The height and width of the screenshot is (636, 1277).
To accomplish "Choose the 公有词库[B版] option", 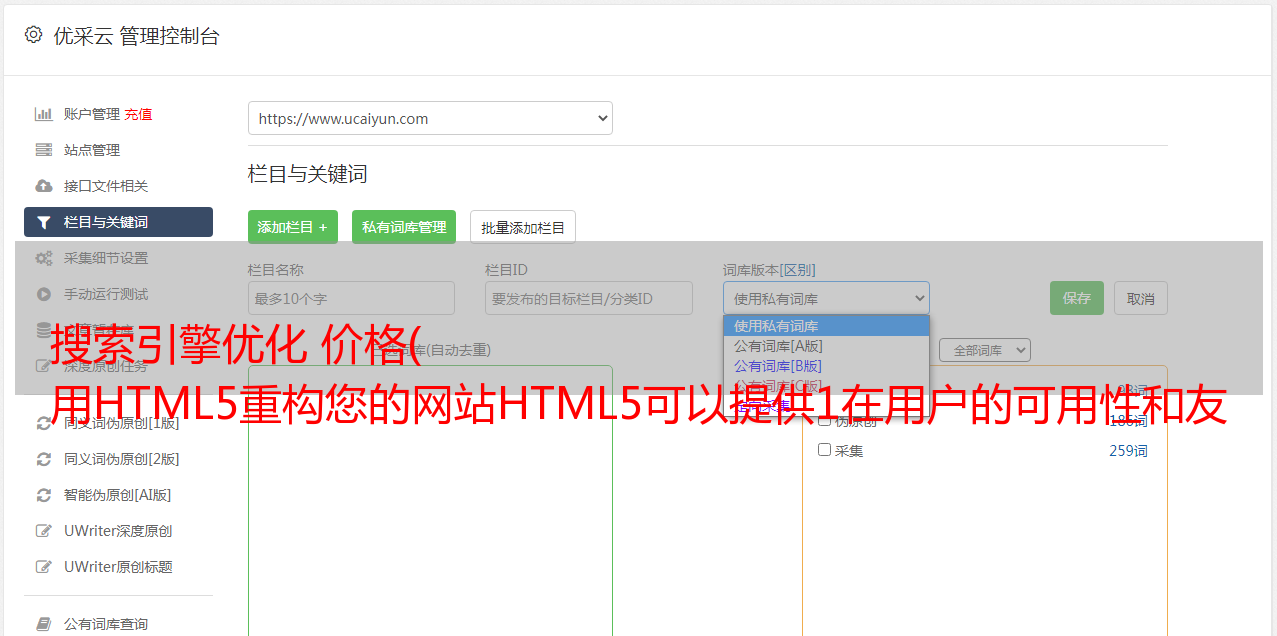I will pyautogui.click(x=826, y=366).
